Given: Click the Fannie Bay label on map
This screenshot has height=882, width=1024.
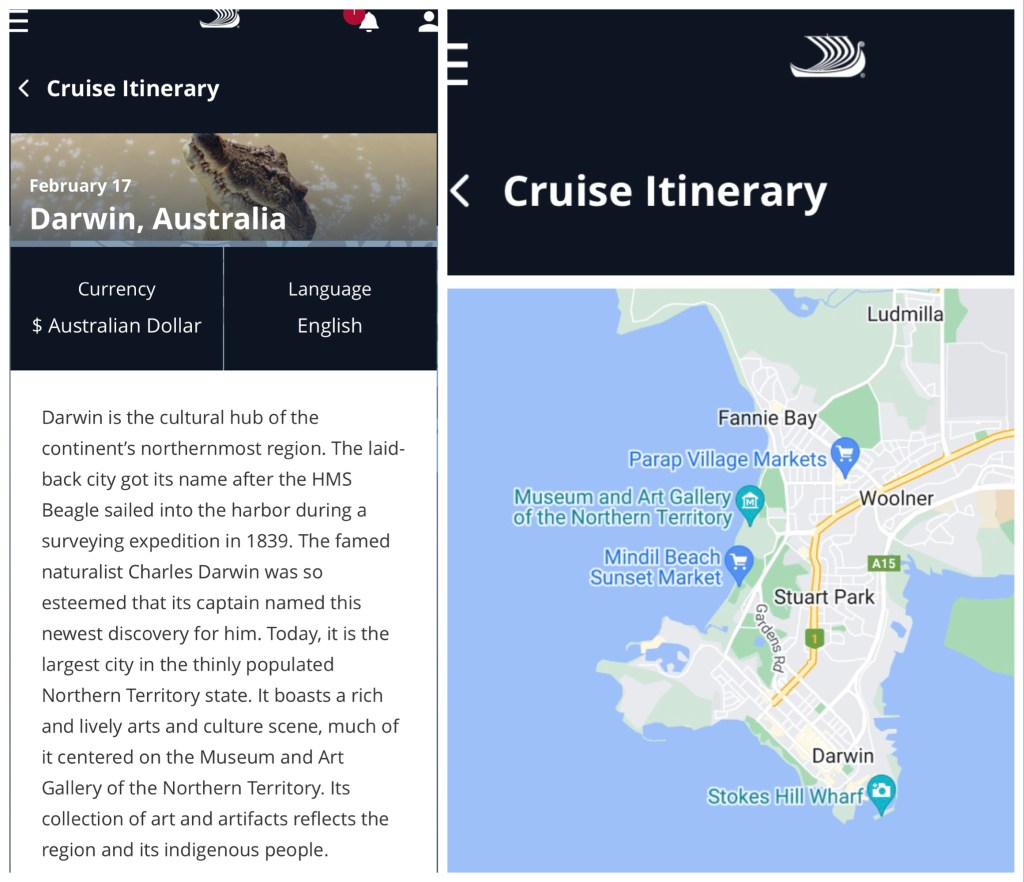Looking at the screenshot, I should point(767,418).
